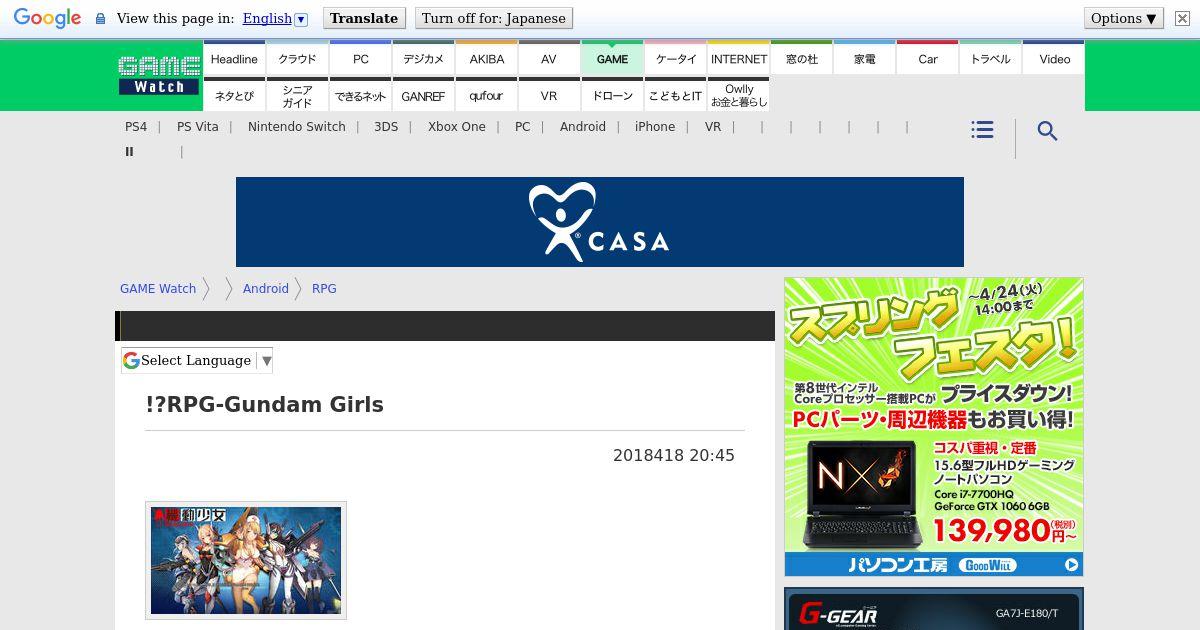Go to Xbox One category link
Image resolution: width=1200 pixels, height=630 pixels.
[457, 127]
